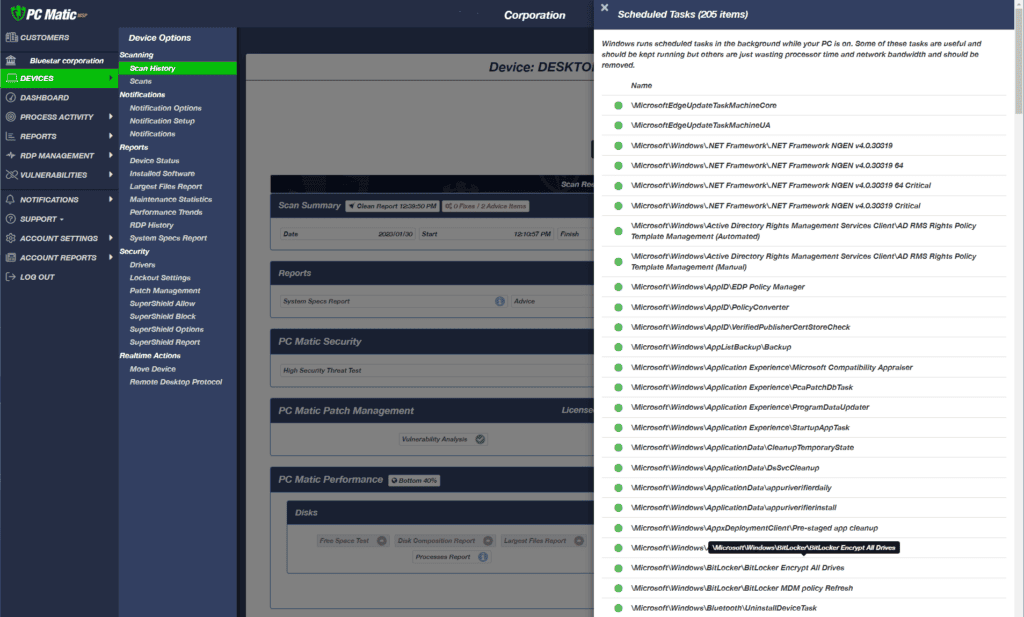Expand the Reports sidebar submenu arrow

tap(110, 136)
